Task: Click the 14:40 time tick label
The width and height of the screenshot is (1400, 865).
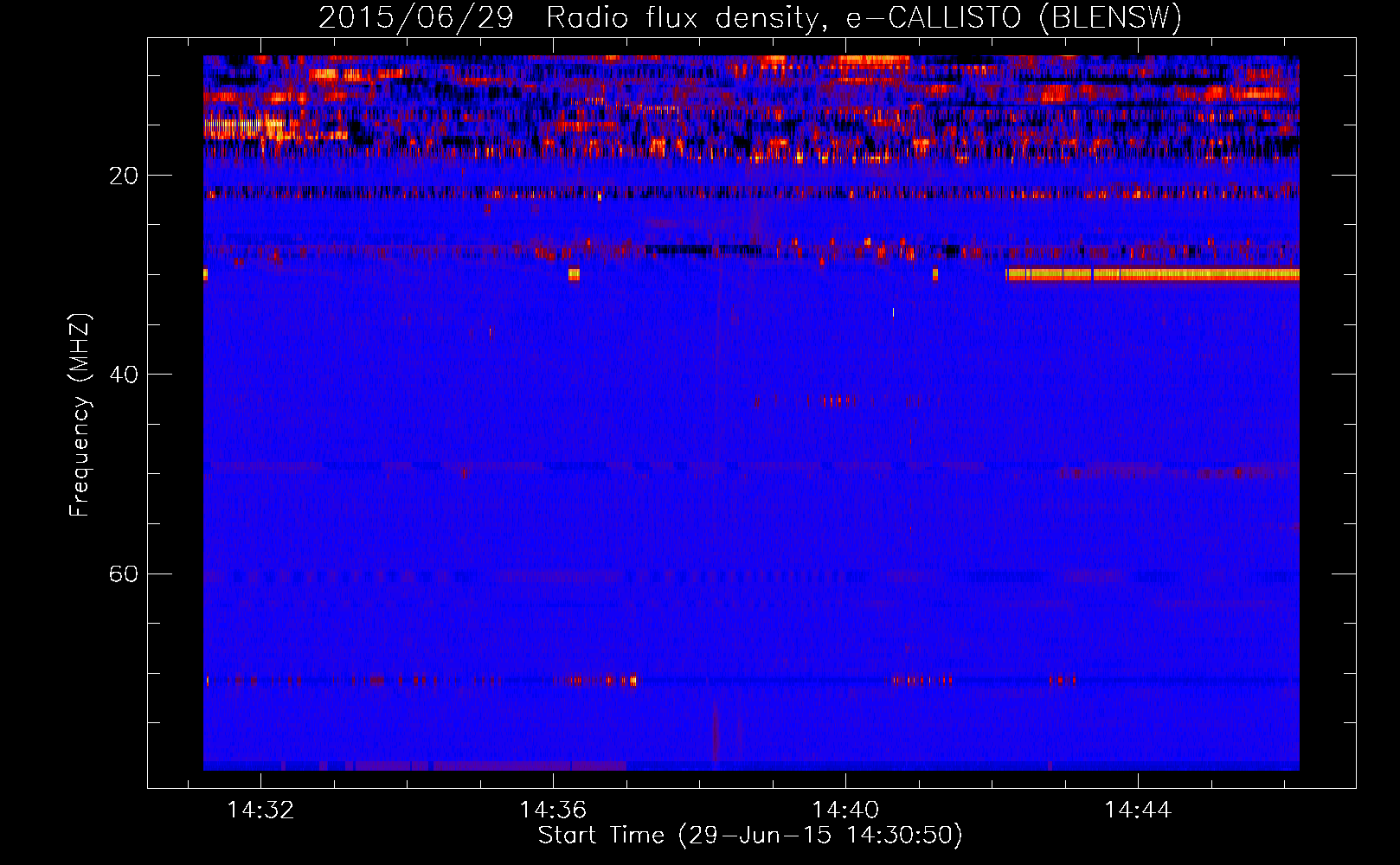Action: (x=845, y=810)
